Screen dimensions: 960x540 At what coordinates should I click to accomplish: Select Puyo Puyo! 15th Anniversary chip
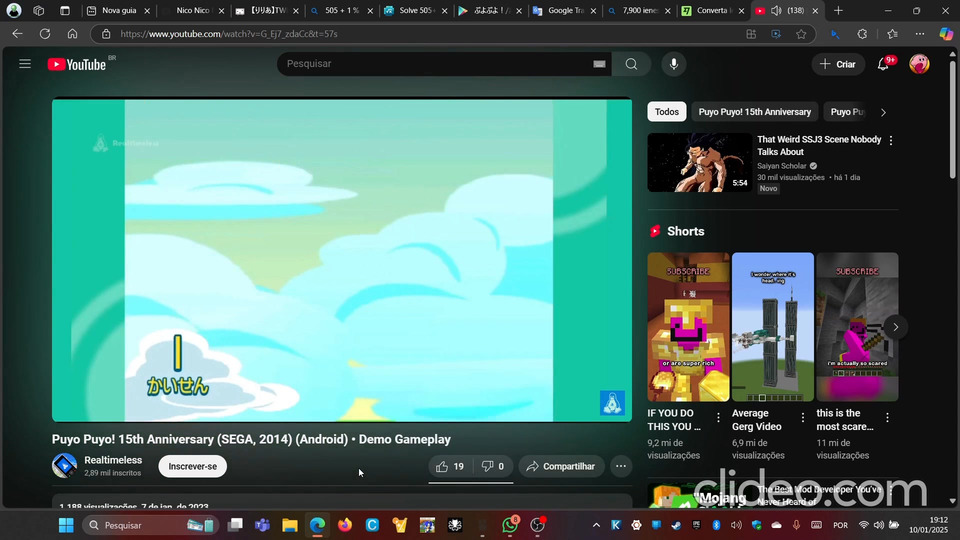(754, 112)
